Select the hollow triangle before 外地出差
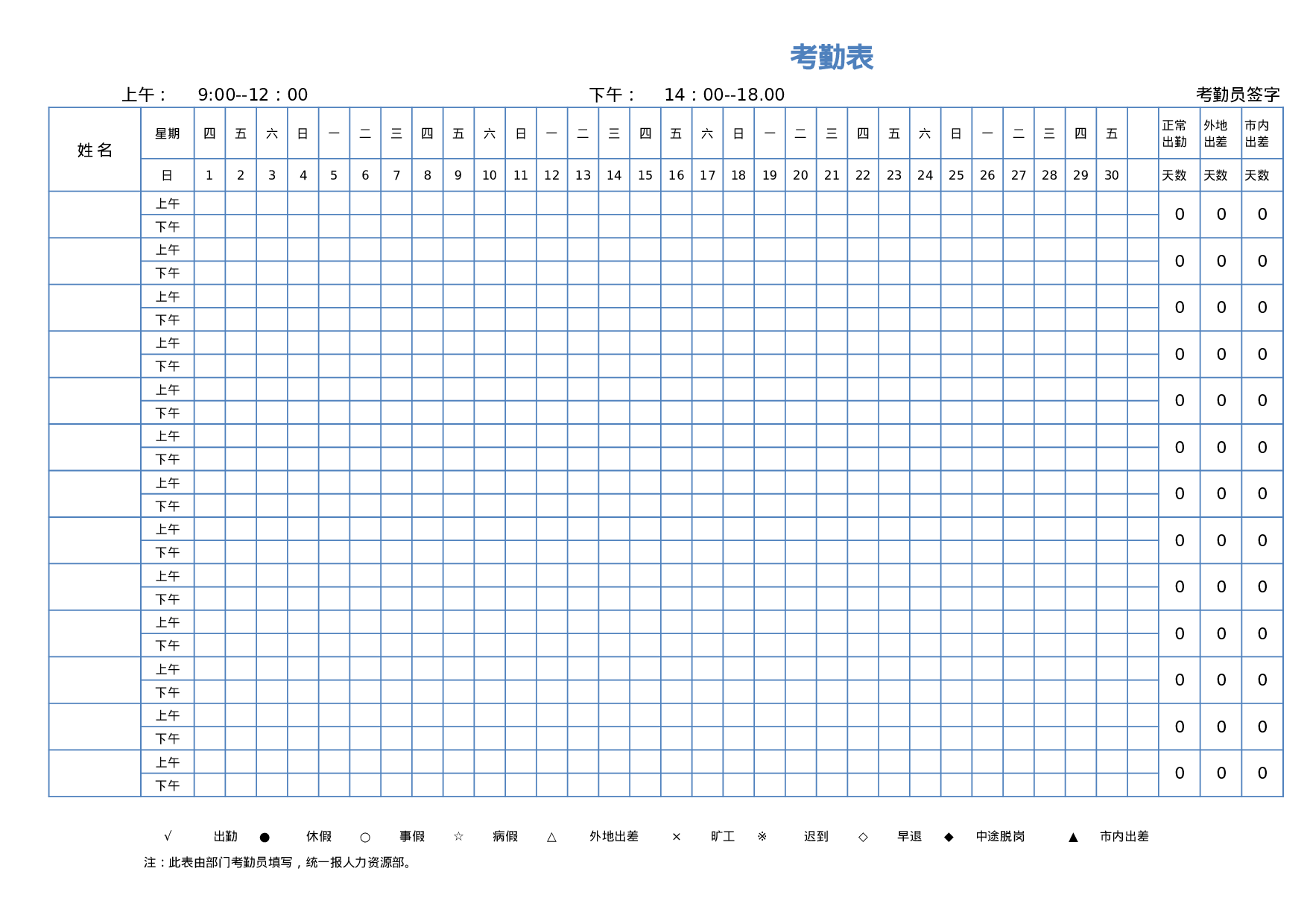 [x=551, y=838]
